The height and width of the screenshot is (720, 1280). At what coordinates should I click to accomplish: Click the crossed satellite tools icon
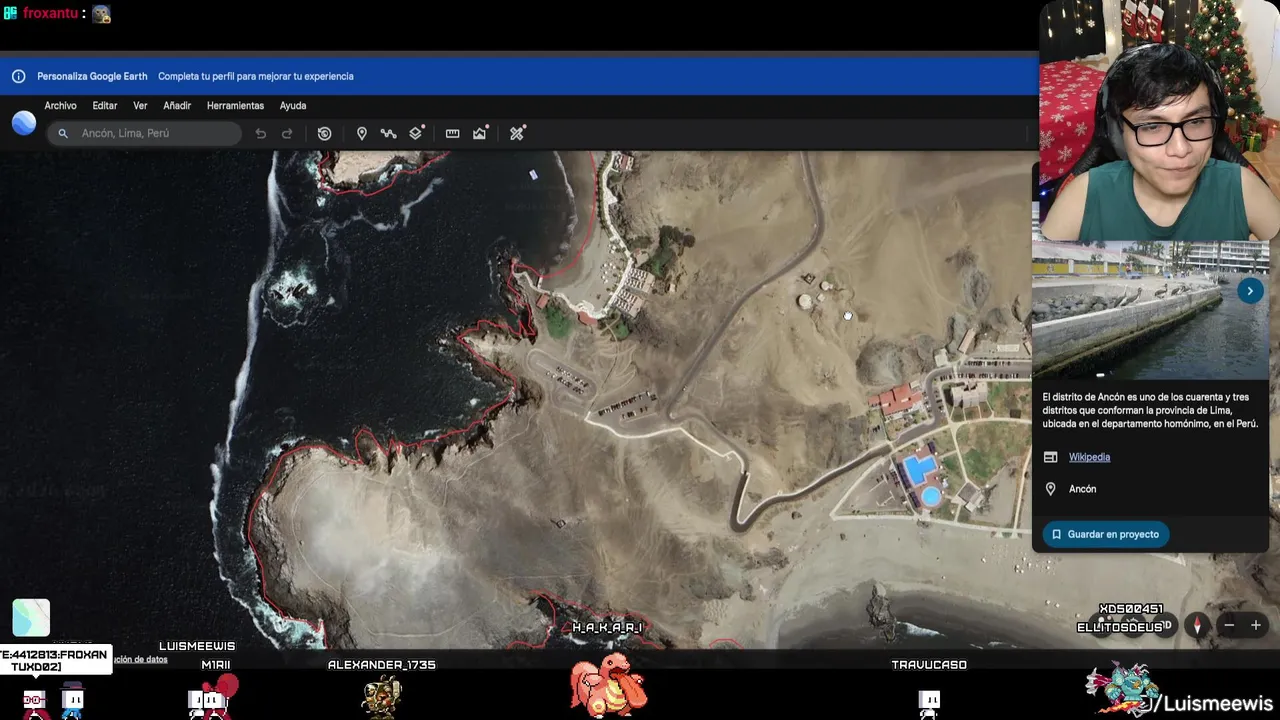[x=517, y=133]
